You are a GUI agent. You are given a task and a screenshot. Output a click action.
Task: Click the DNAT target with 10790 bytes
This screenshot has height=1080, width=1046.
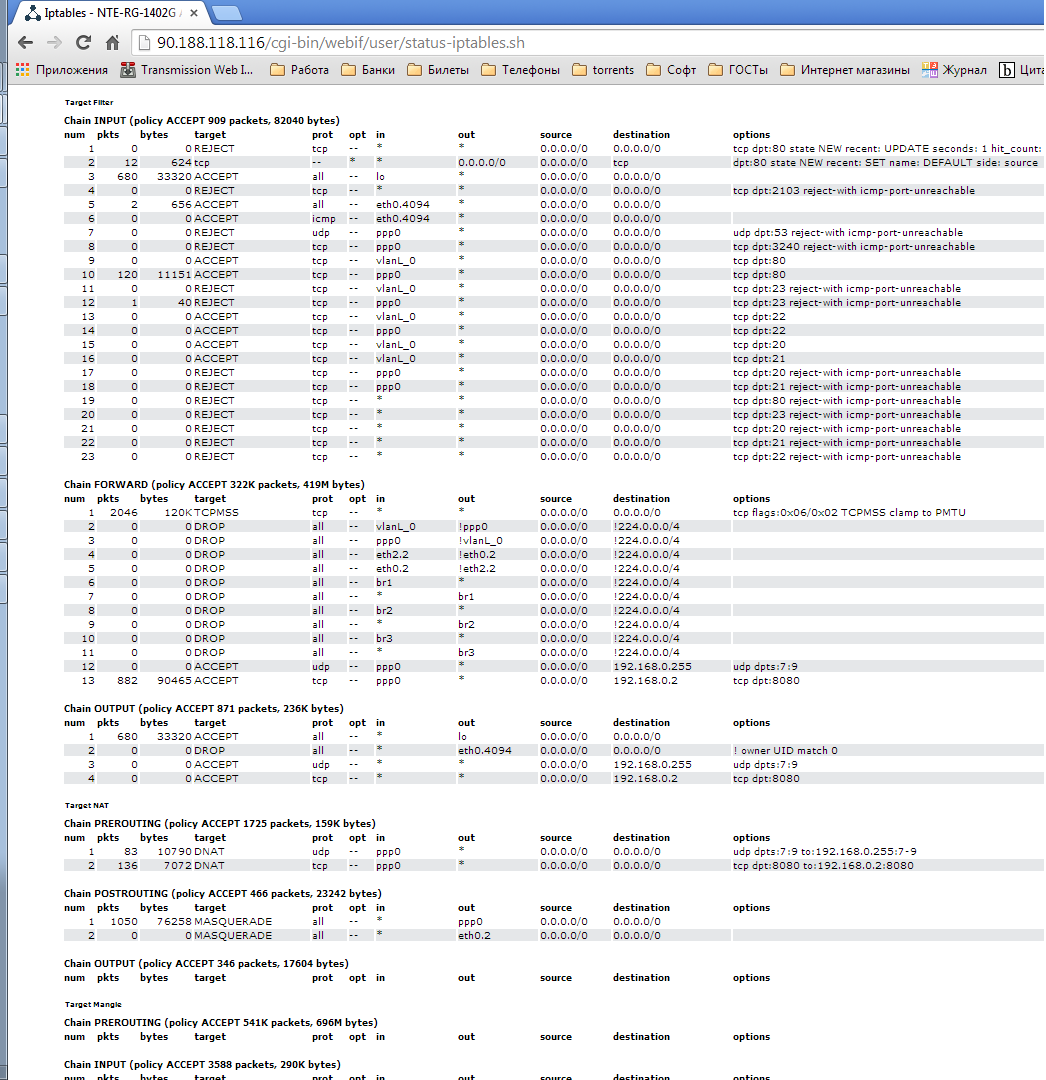(x=209, y=852)
